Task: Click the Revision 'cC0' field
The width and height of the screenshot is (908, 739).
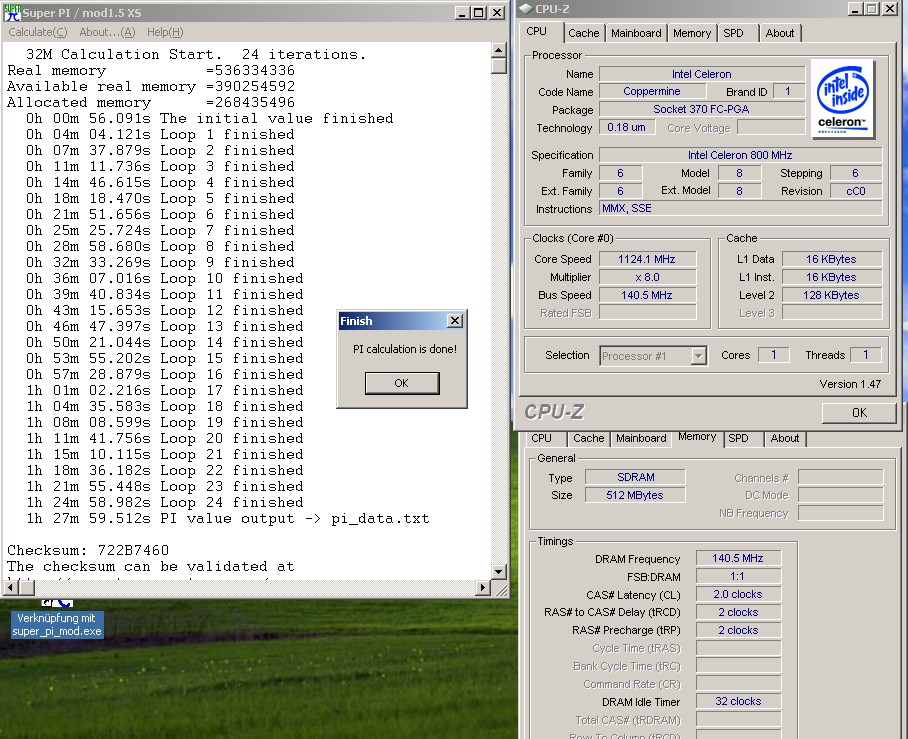Action: pos(856,191)
